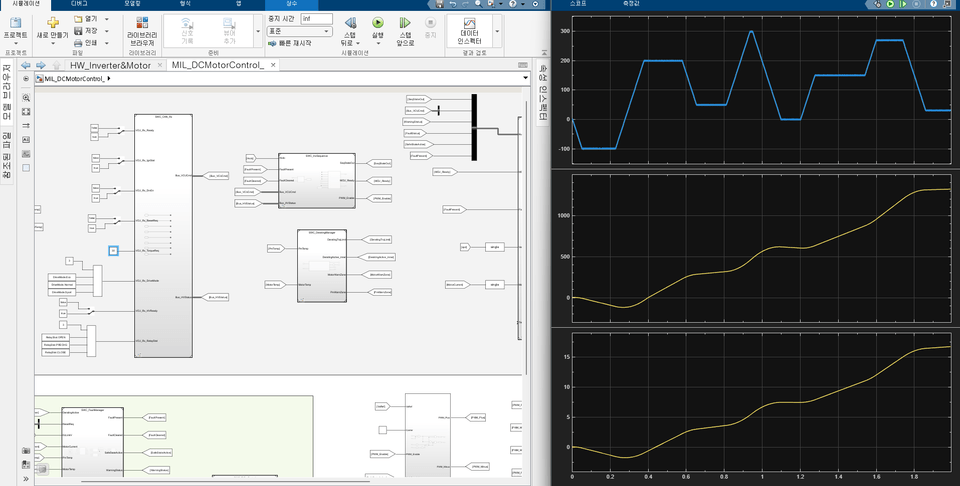Click the 새로 만들기 yellow plus icon

53,23
